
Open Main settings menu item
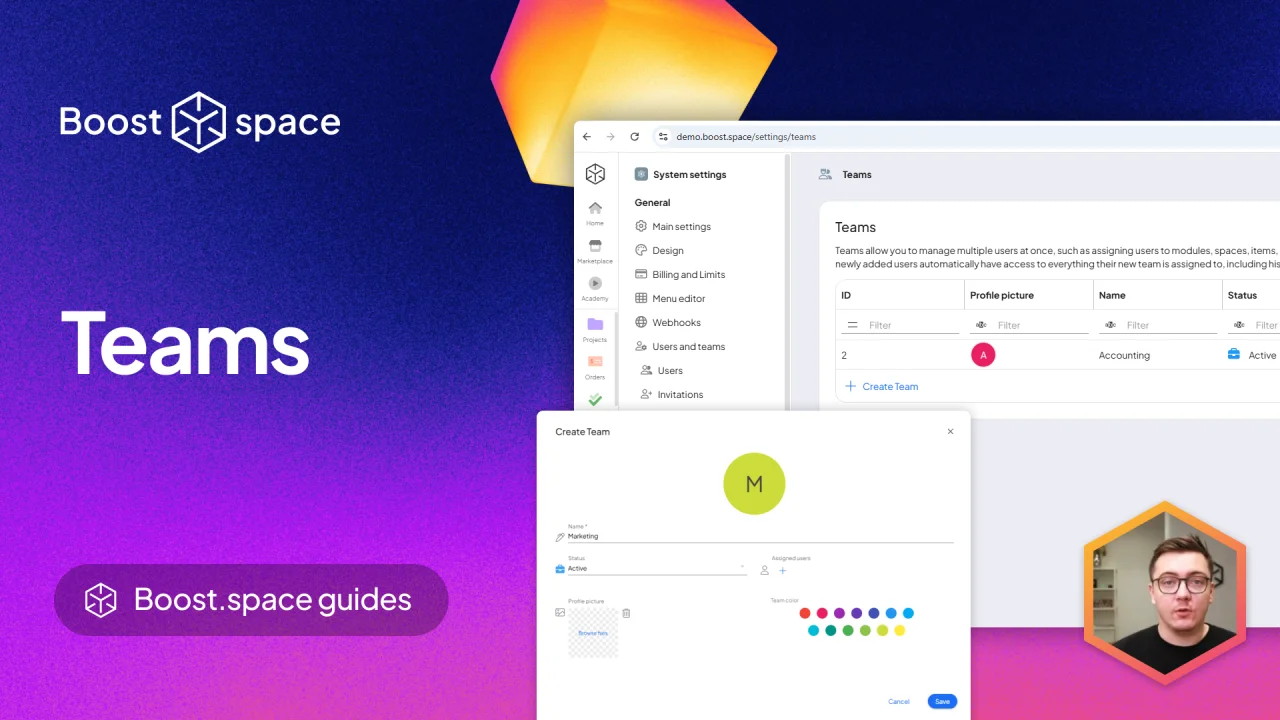(673, 226)
